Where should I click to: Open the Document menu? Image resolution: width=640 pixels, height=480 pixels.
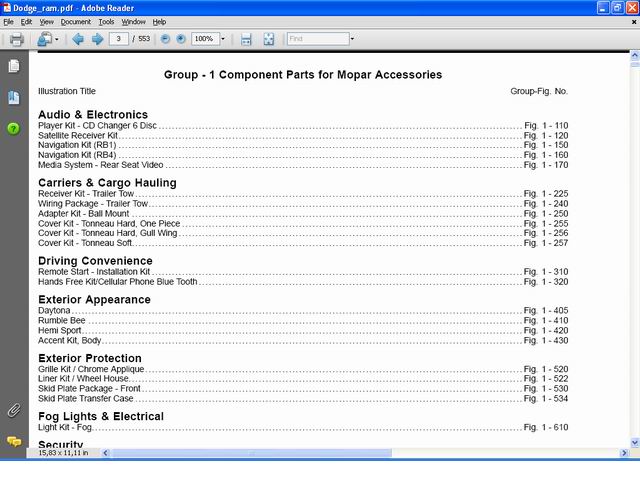(76, 22)
